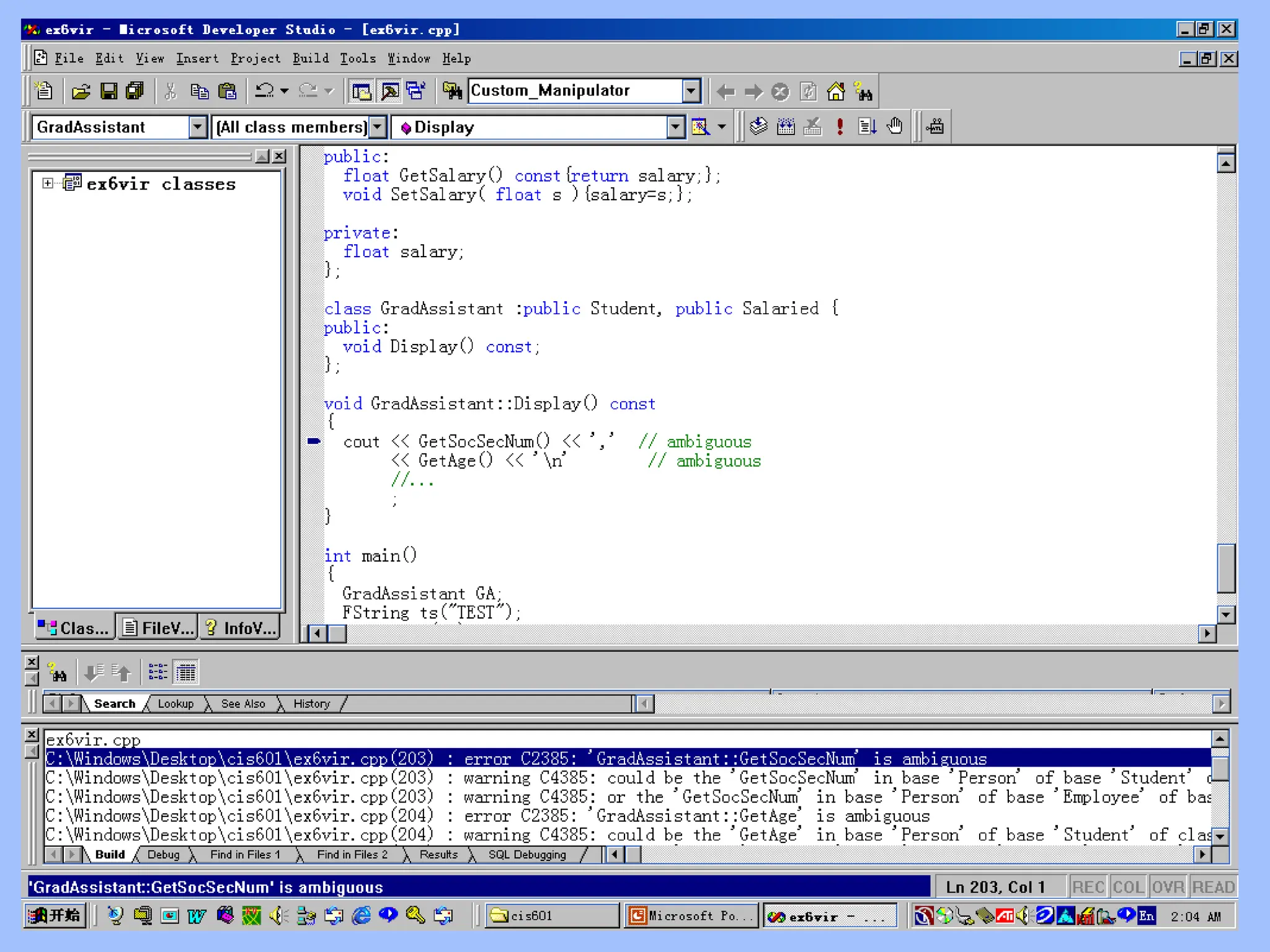Click the far-right build toolbar icon
Screen dimensions: 1270x952
(x=935, y=127)
